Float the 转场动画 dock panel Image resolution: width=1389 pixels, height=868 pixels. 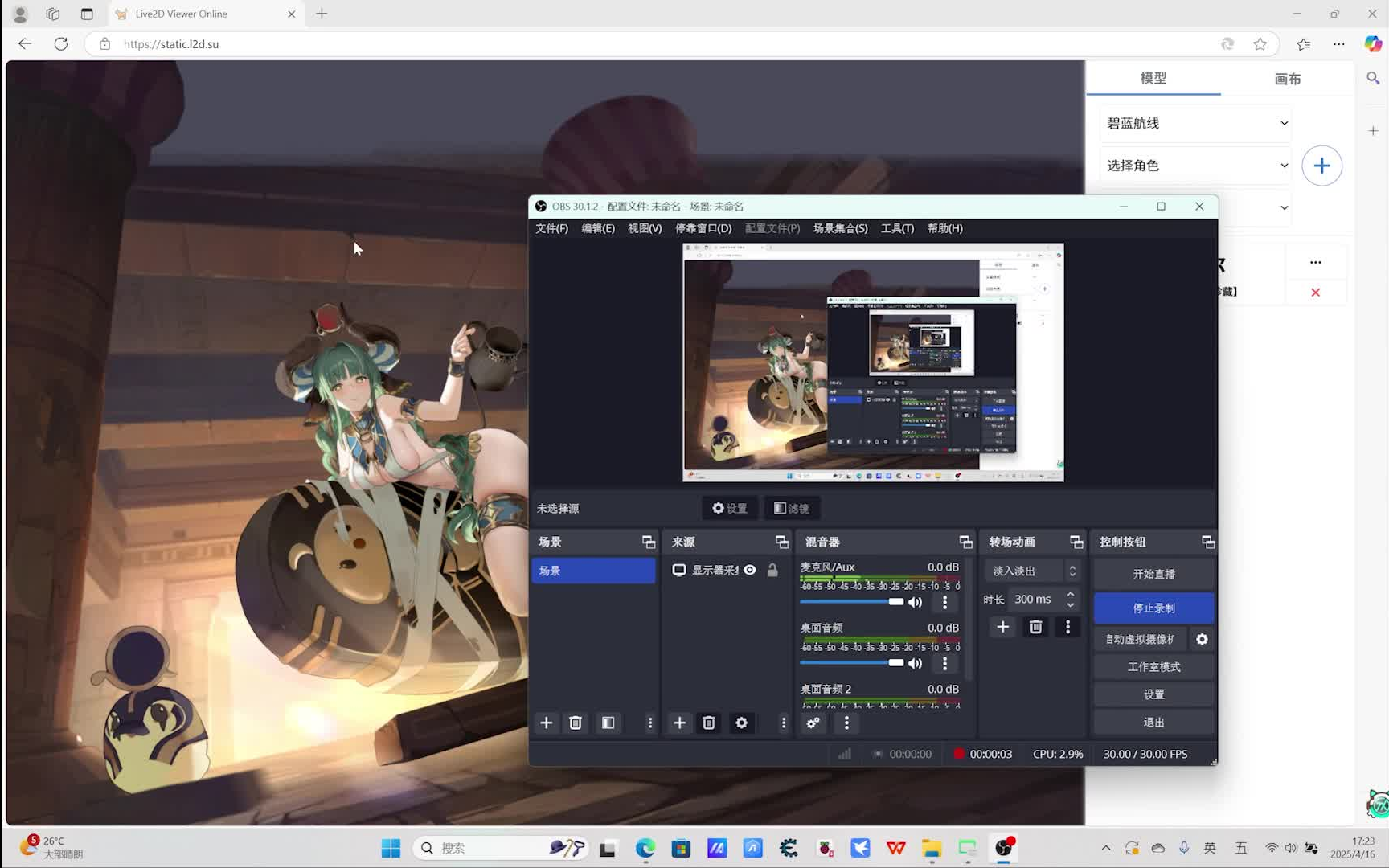(1077, 542)
